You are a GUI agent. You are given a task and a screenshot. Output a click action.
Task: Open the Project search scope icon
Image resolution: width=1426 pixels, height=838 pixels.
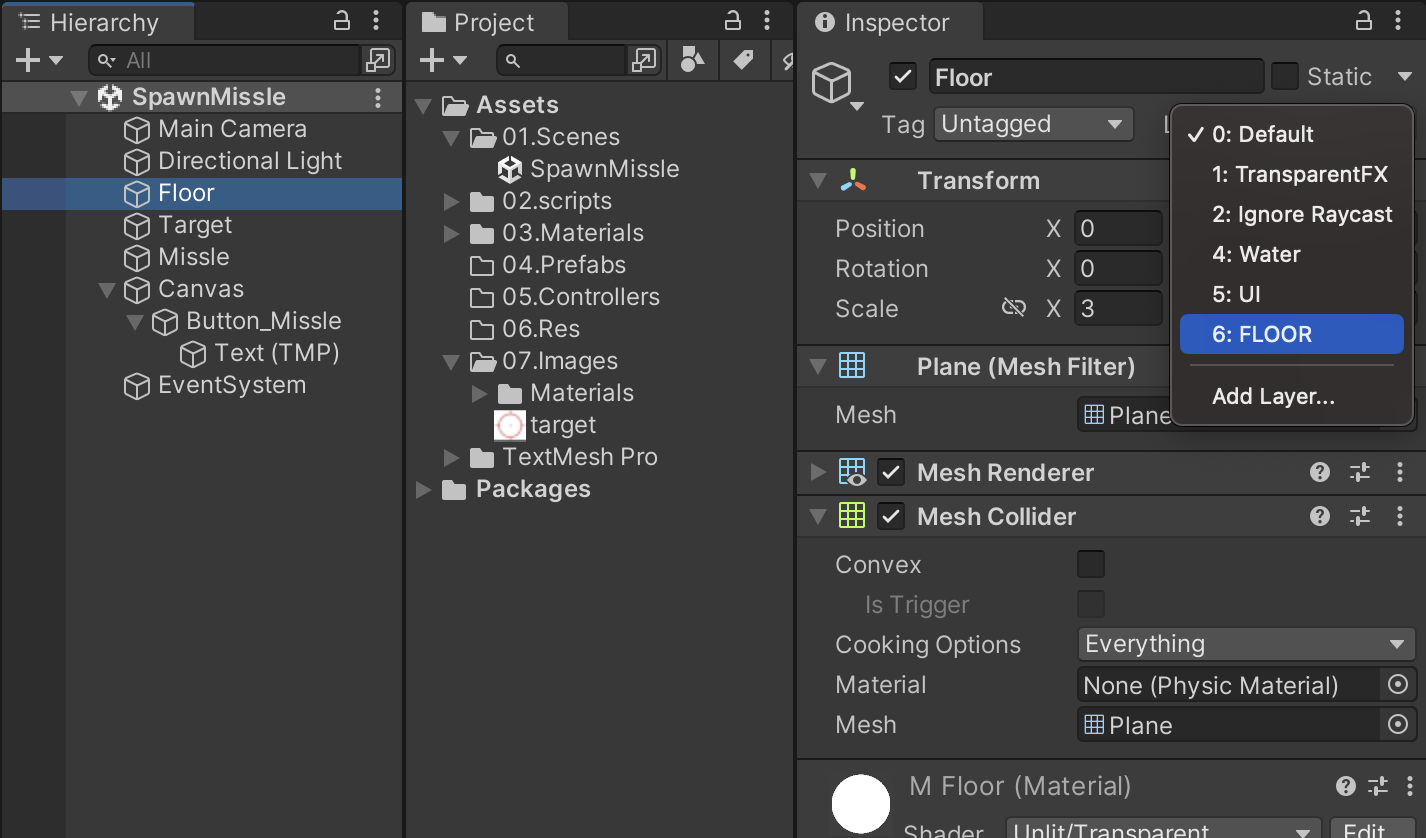coord(644,61)
